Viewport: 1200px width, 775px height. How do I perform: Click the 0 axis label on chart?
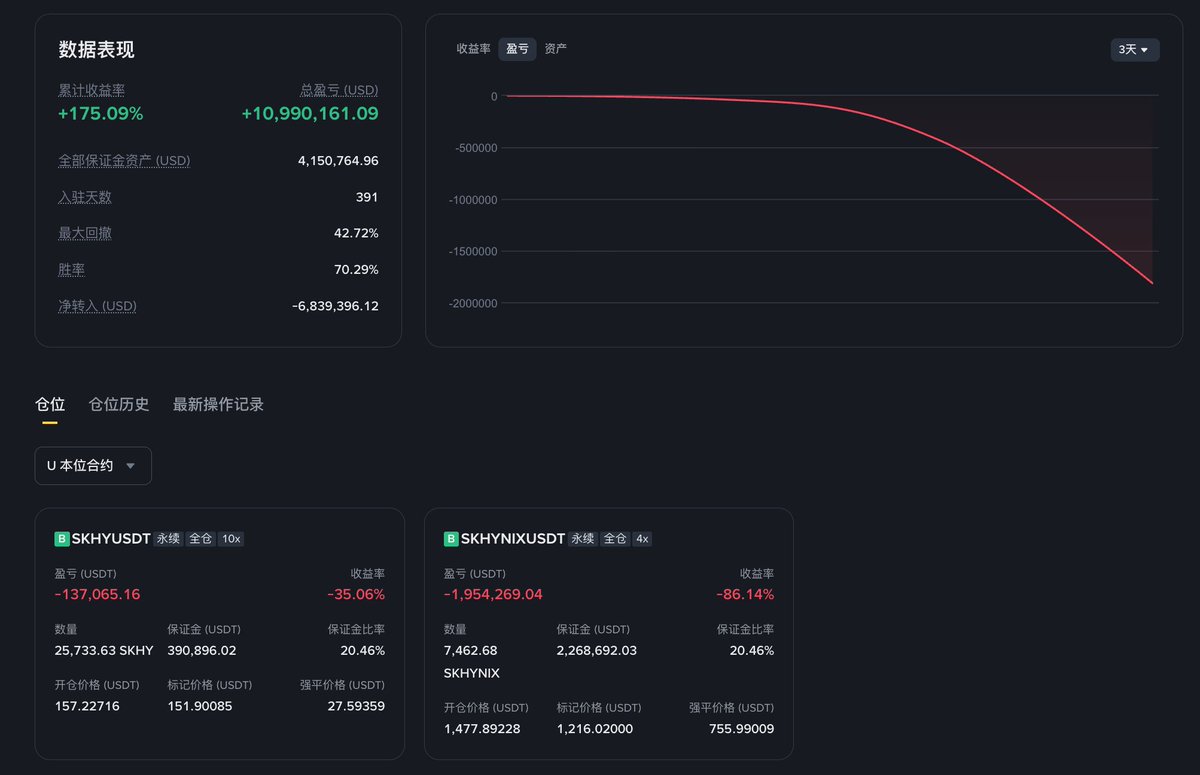point(494,96)
